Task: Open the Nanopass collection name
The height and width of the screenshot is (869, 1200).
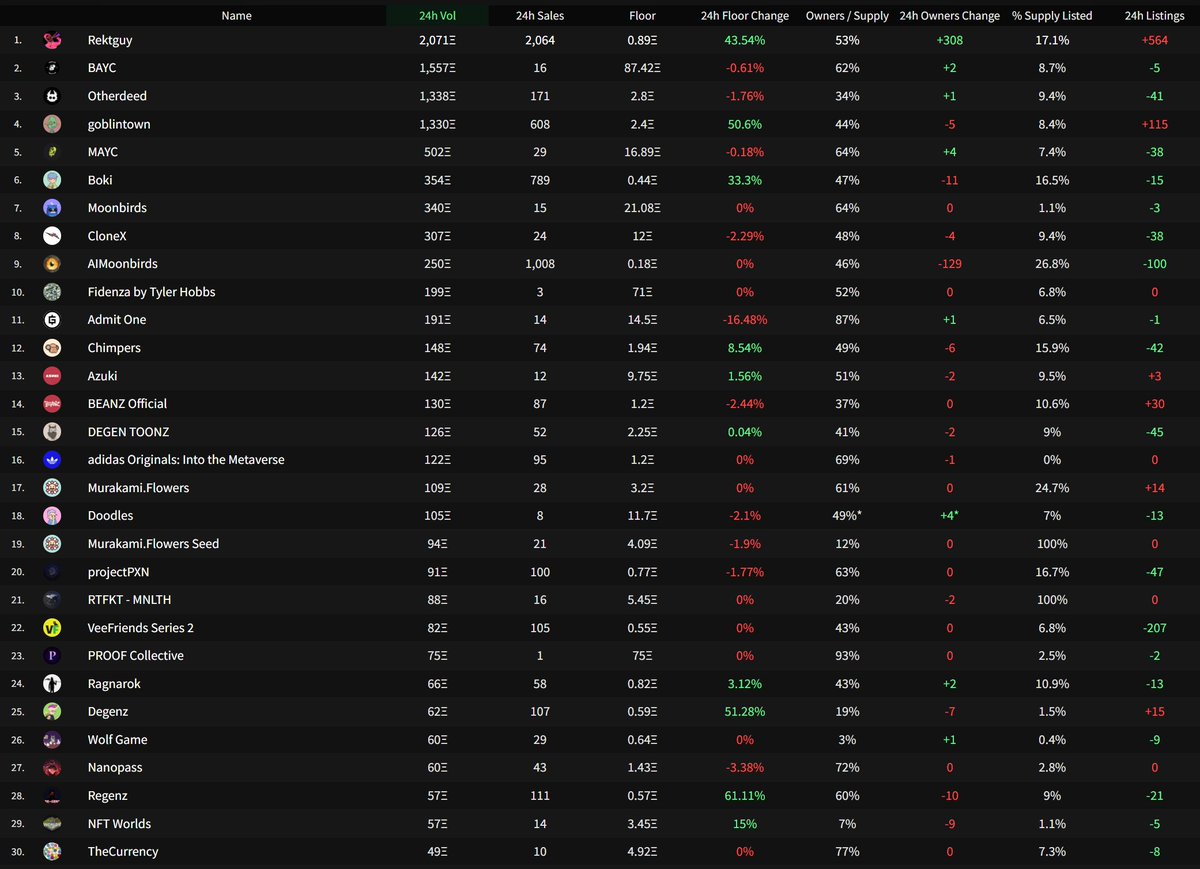Action: pyautogui.click(x=114, y=768)
